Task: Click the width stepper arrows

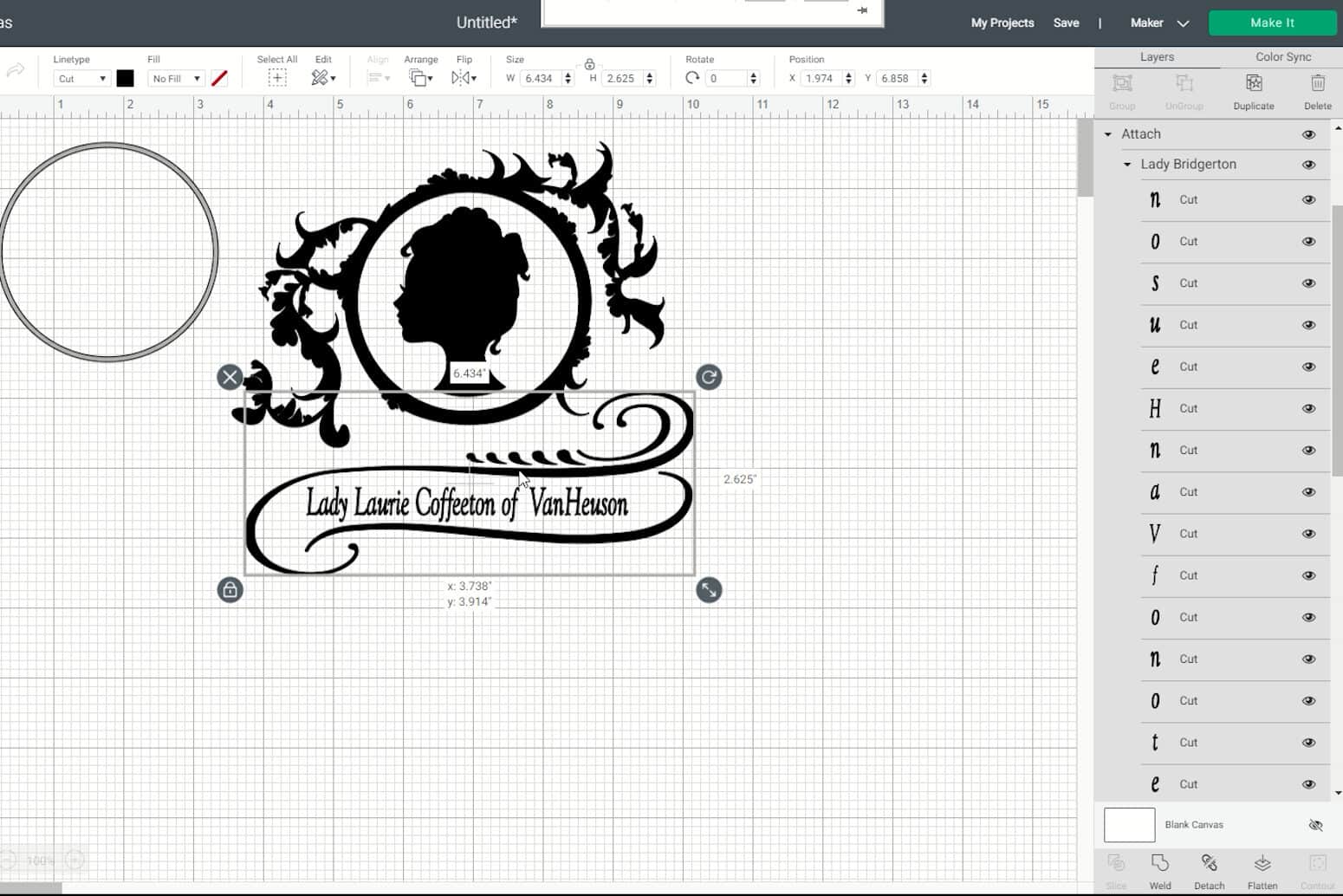Action: click(x=568, y=78)
